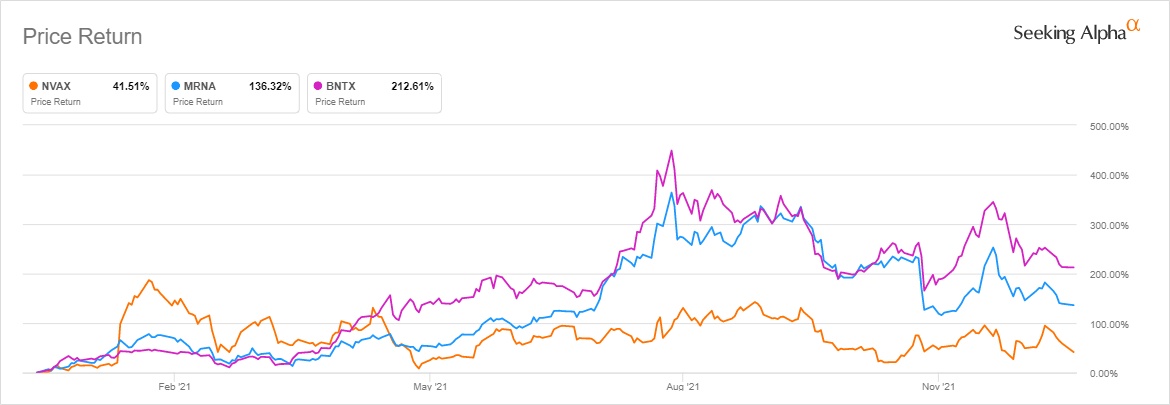Click the MRNA 136.32% return value

click(270, 87)
